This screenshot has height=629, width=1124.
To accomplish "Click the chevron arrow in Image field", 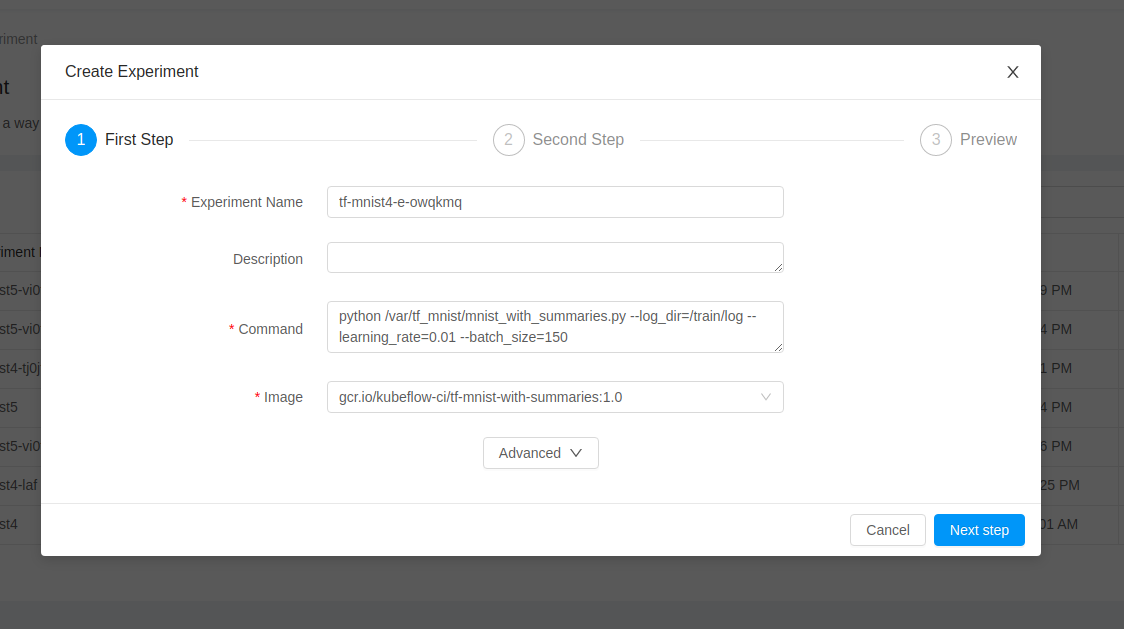I will pyautogui.click(x=766, y=397).
